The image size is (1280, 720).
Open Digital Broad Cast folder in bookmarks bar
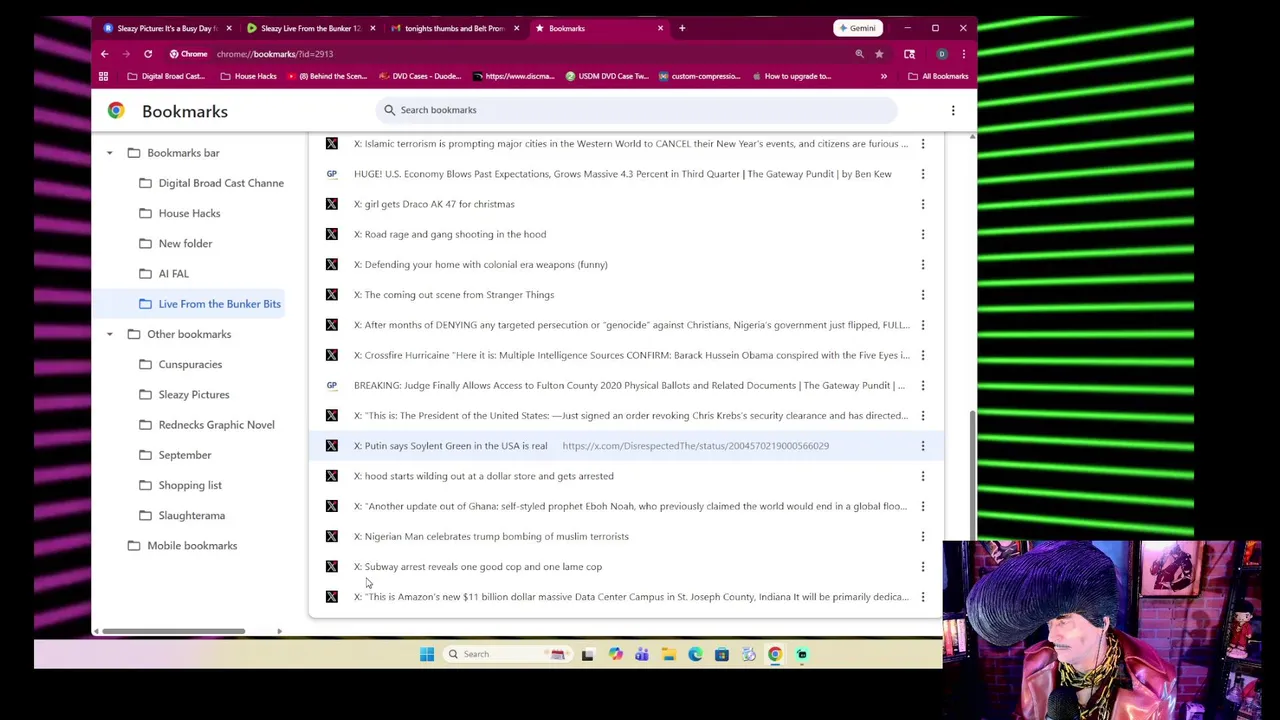165,76
